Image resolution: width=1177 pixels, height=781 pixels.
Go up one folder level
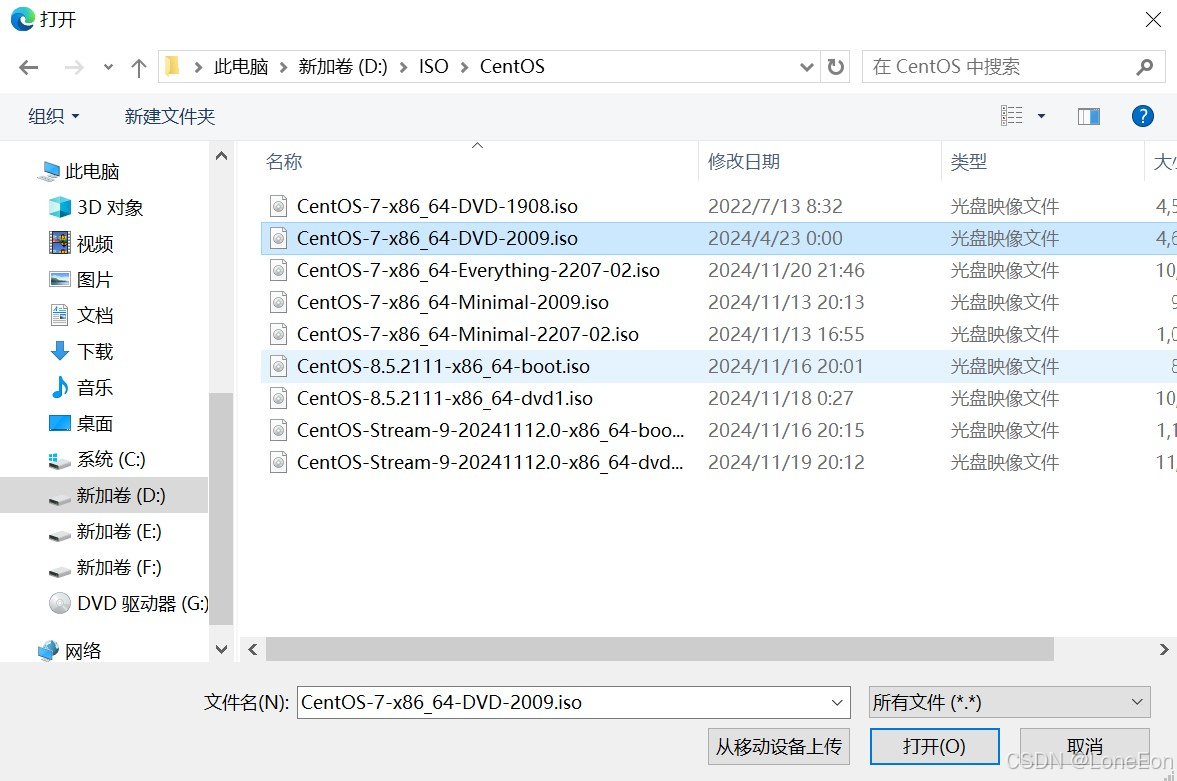click(x=138, y=68)
